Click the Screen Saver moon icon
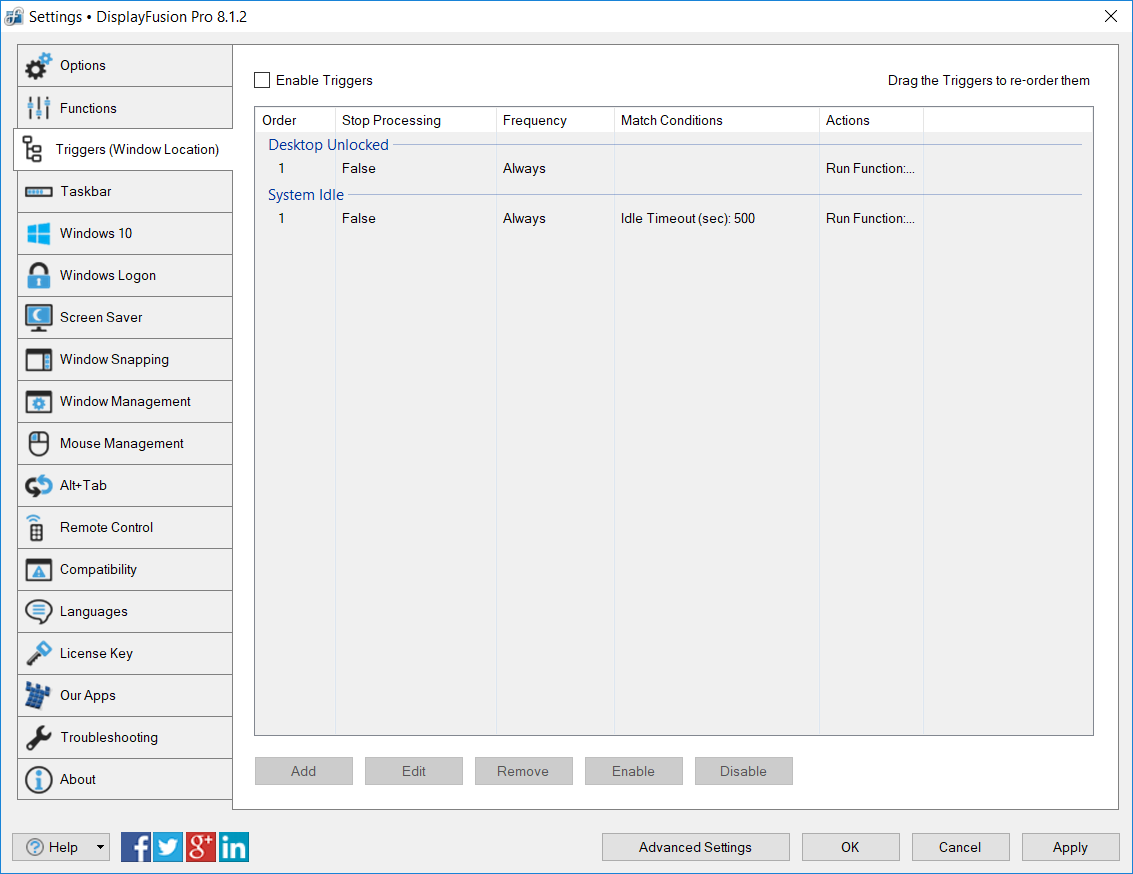This screenshot has height=874, width=1133. (x=38, y=318)
